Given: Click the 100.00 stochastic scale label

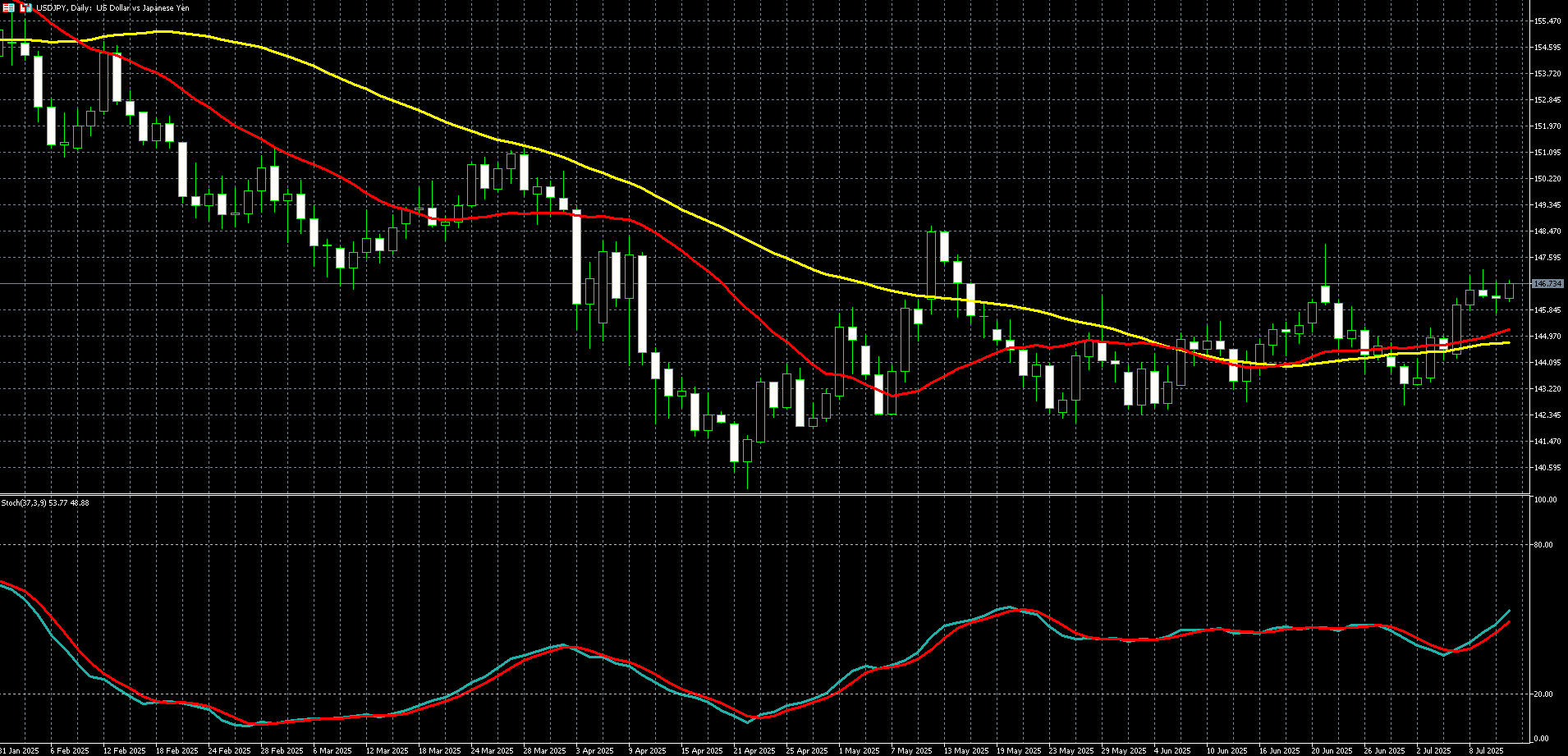Looking at the screenshot, I should tap(1545, 500).
